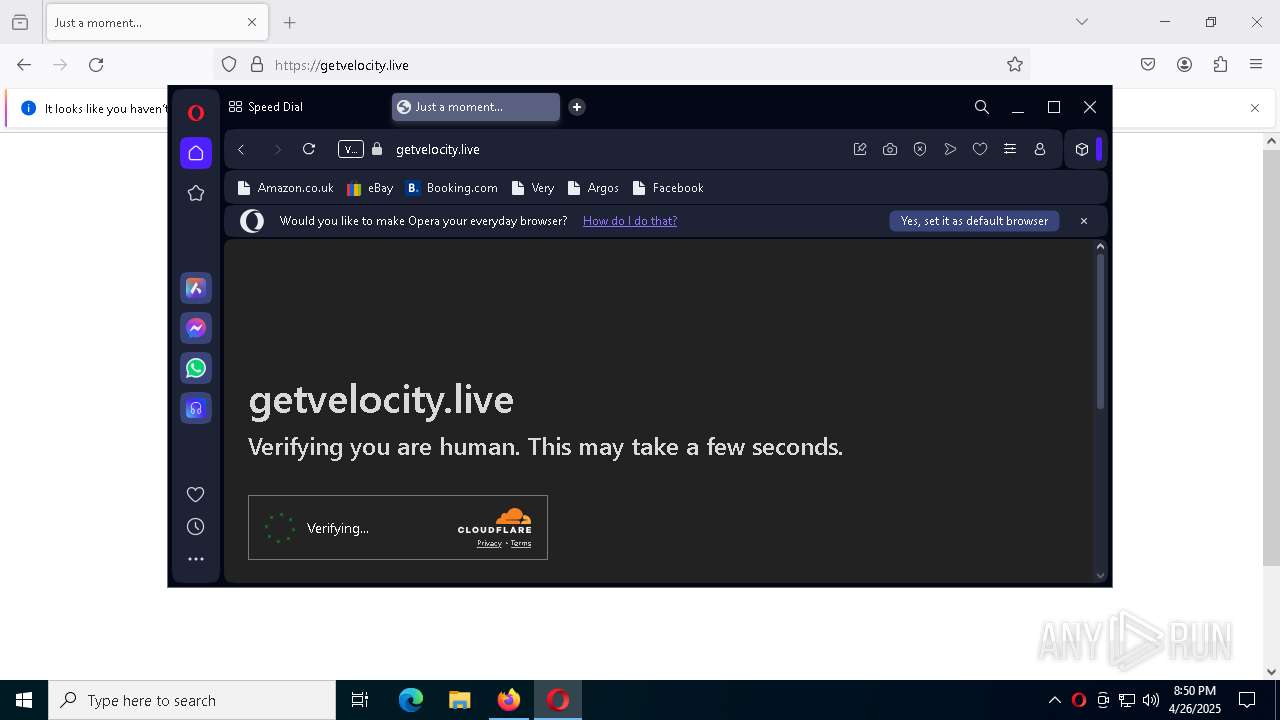The image size is (1280, 720).
Task: Add page to bookmarks with heart icon
Action: [980, 149]
